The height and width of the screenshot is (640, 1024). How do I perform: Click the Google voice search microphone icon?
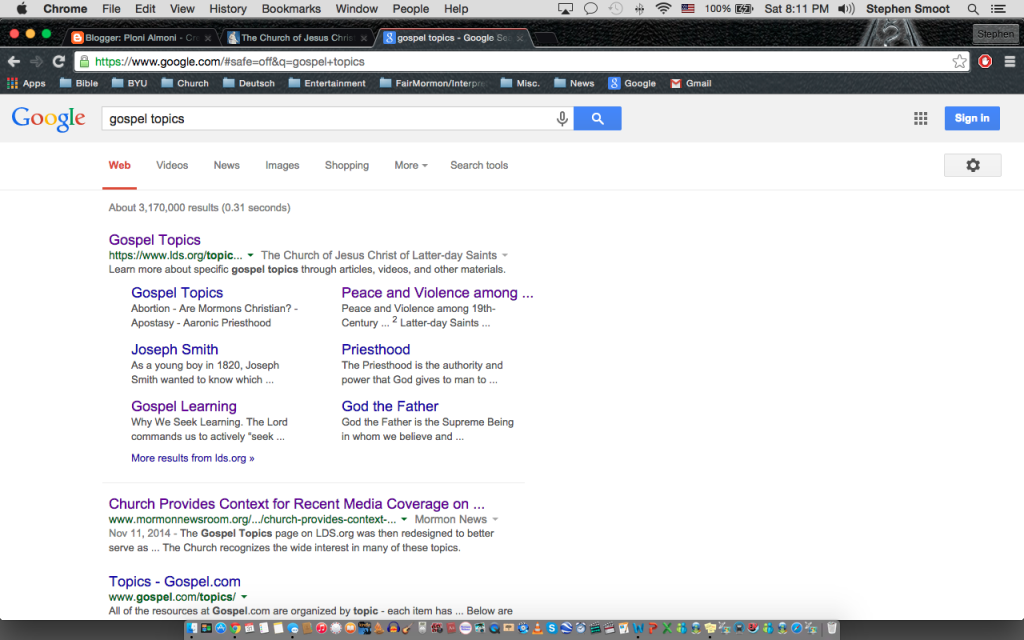(562, 119)
